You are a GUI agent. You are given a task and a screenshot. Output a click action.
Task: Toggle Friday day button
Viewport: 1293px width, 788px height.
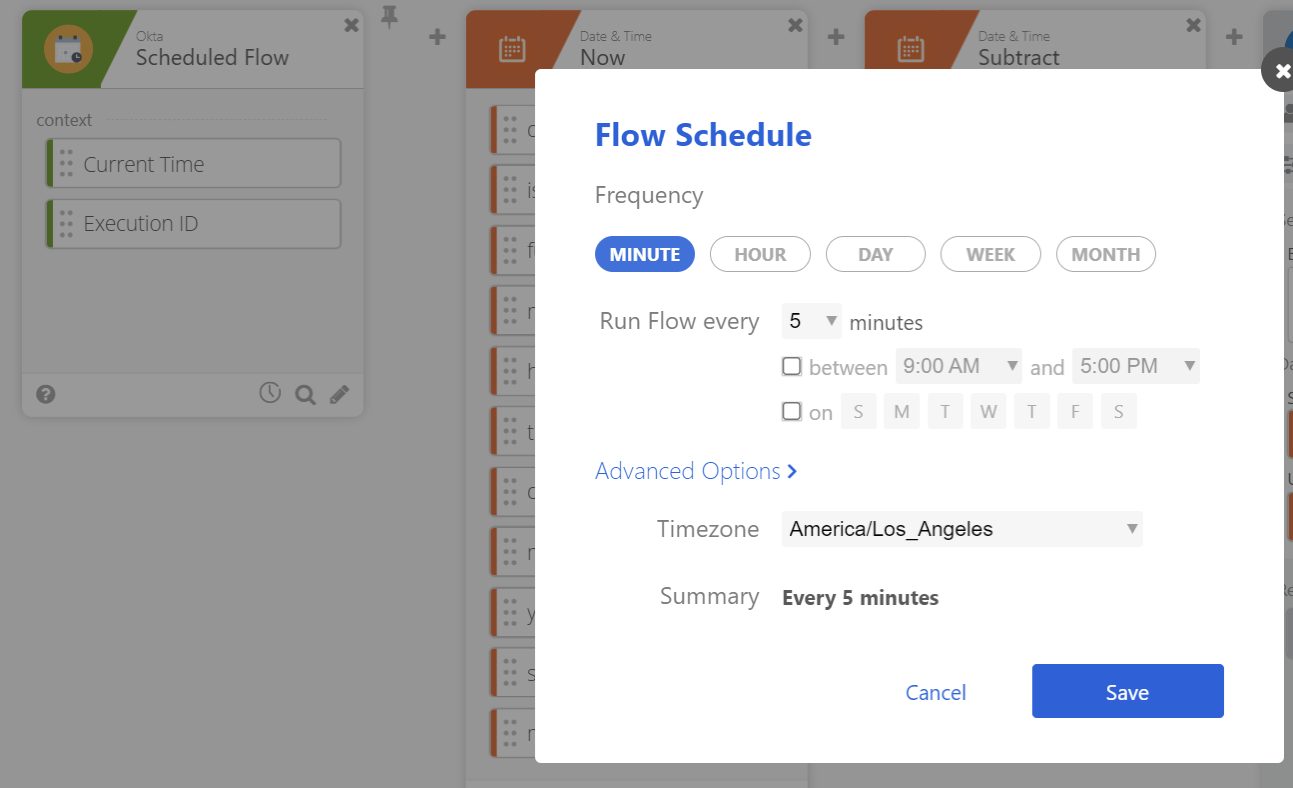pyautogui.click(x=1075, y=412)
